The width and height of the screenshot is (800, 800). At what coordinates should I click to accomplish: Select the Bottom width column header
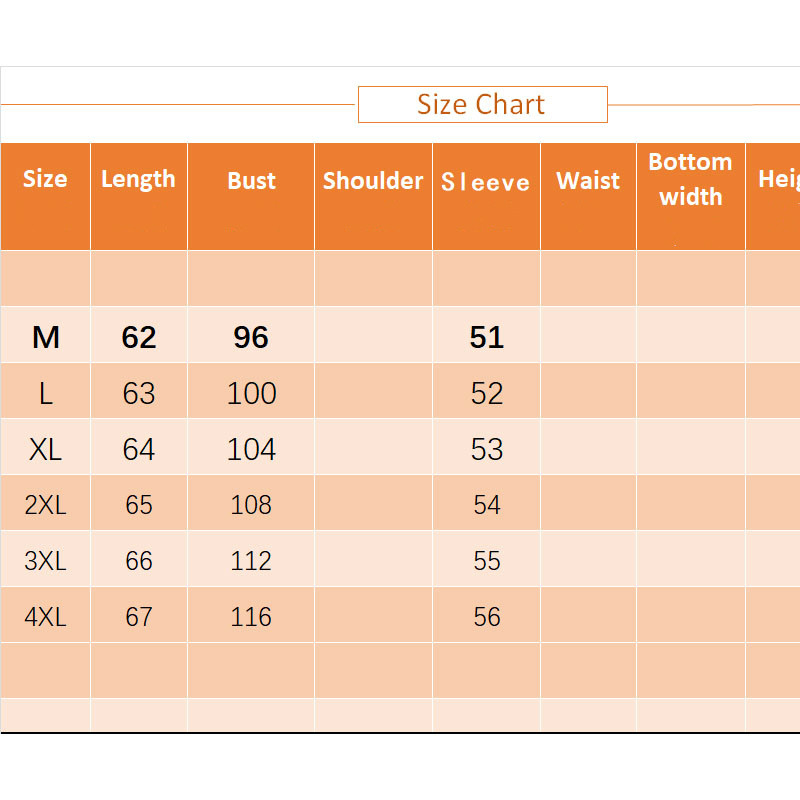tap(690, 180)
